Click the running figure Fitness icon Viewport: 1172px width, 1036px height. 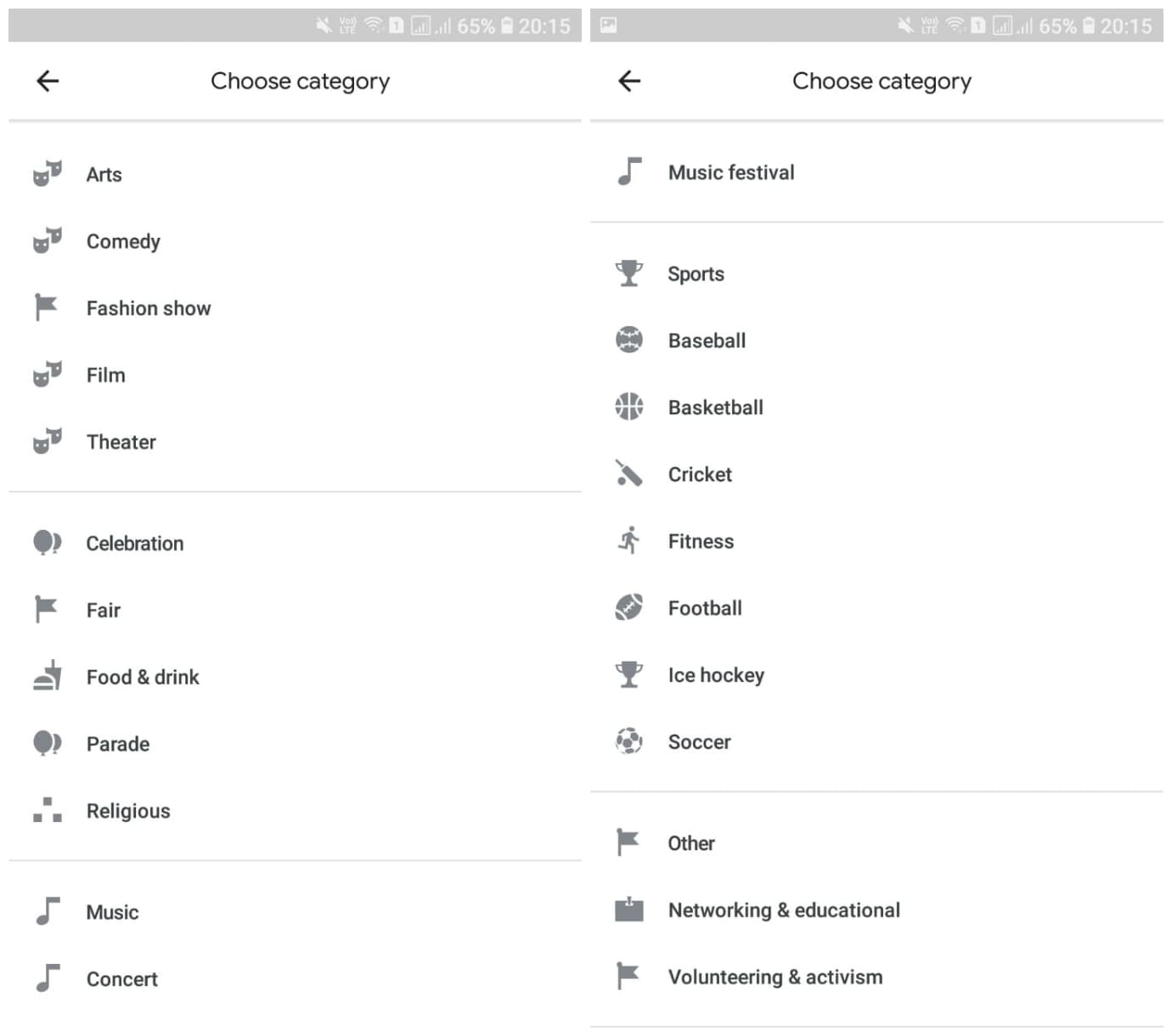click(x=629, y=540)
